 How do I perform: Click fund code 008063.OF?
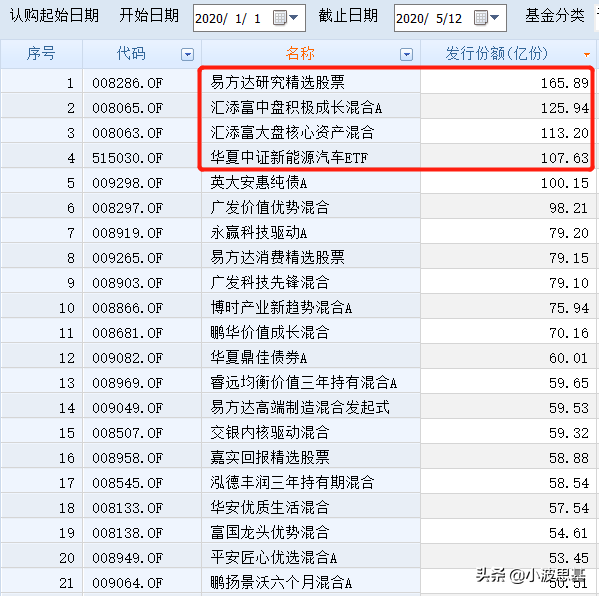tap(128, 133)
